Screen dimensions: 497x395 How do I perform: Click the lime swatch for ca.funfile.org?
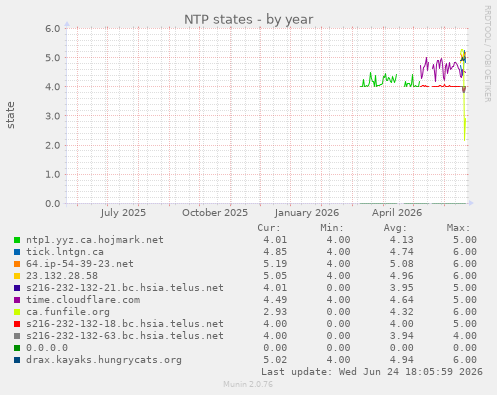tap(17, 312)
